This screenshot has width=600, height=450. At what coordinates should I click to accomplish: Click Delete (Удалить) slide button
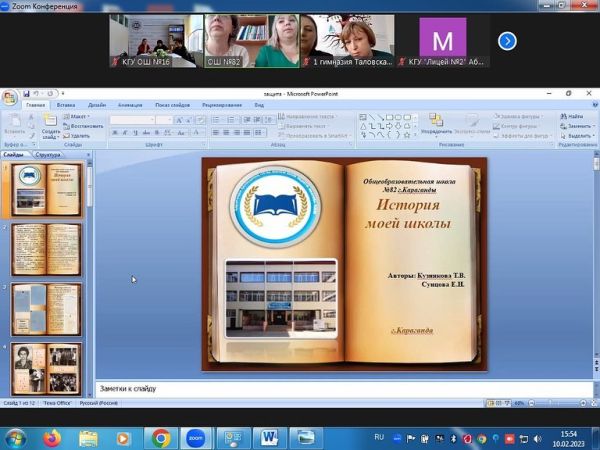point(80,136)
